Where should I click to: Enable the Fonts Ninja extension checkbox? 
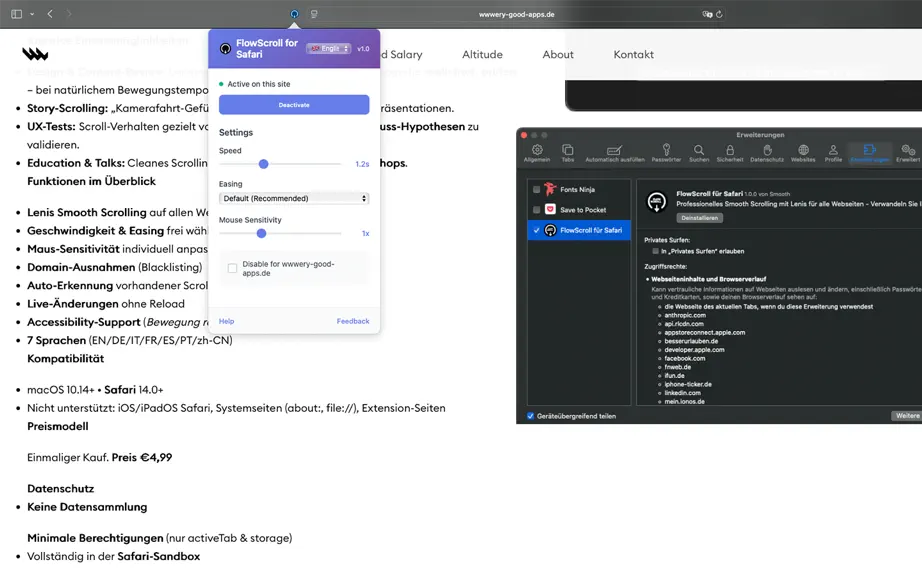[536, 189]
